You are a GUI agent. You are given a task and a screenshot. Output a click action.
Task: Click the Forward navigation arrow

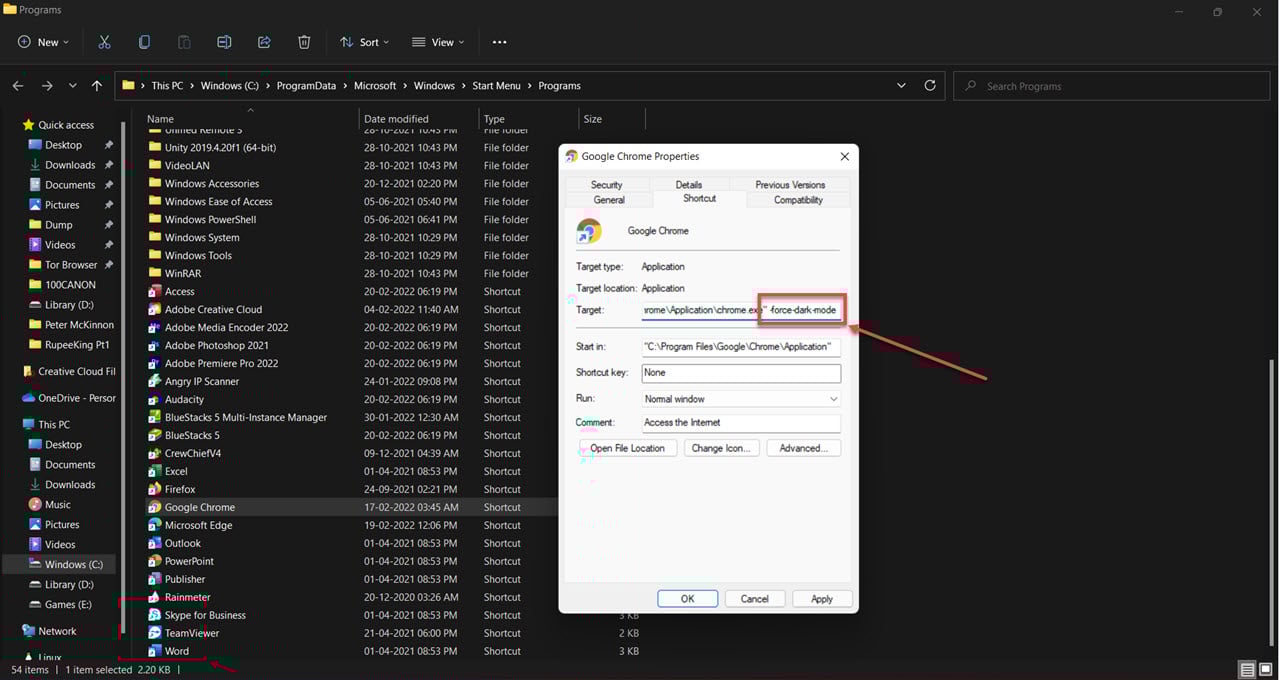tap(47, 86)
